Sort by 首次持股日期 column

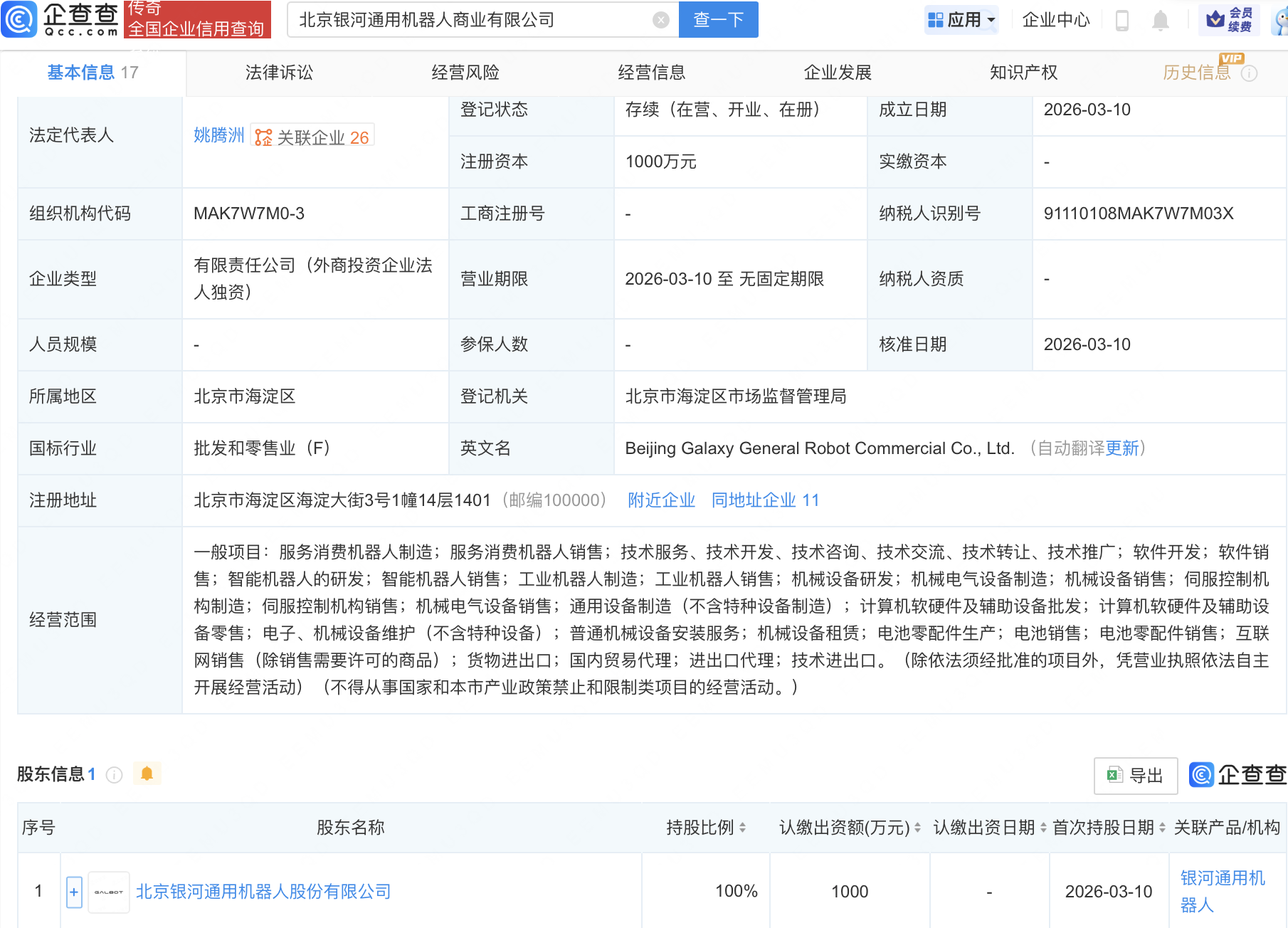coord(1162,828)
